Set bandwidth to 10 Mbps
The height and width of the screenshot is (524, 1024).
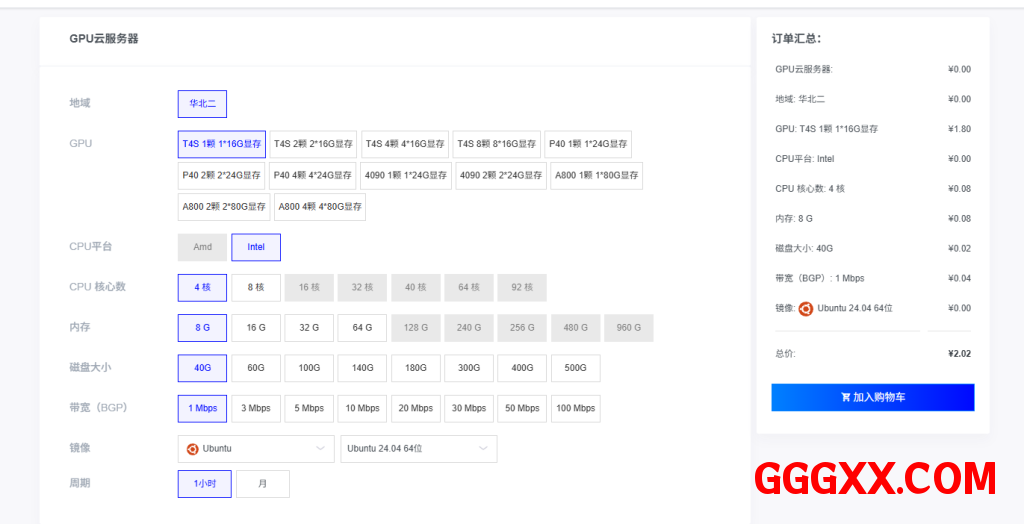(x=362, y=409)
